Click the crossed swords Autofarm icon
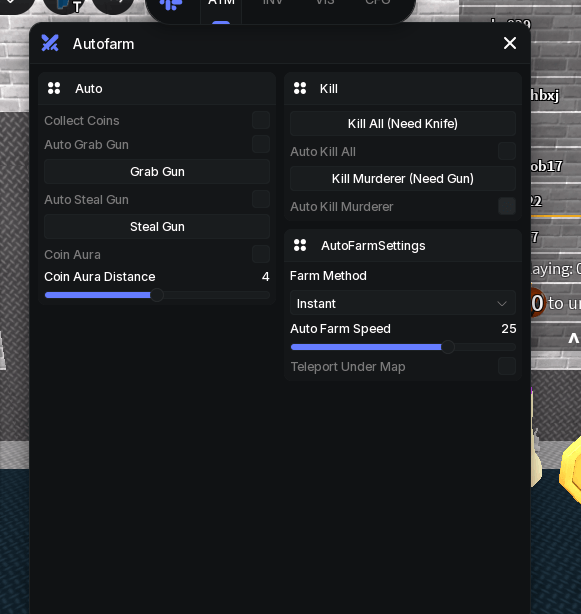 click(50, 43)
